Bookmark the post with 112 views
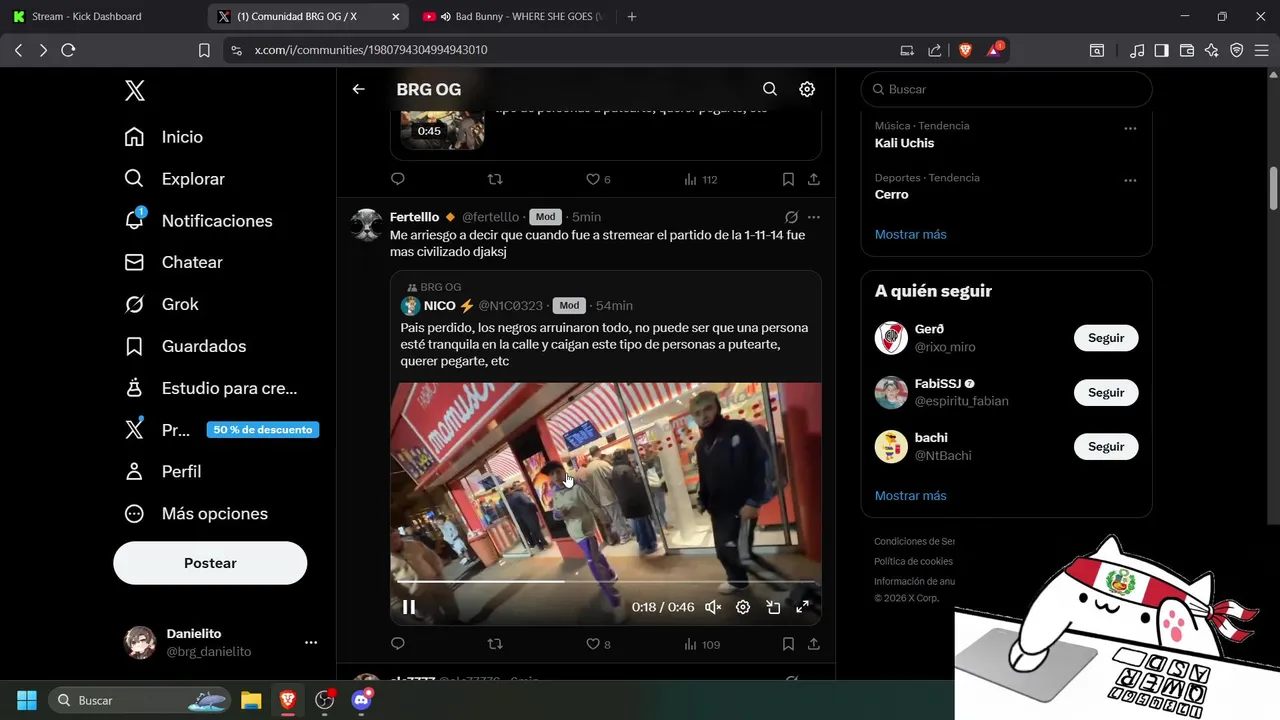Screen dimensions: 1280x720 click(788, 179)
